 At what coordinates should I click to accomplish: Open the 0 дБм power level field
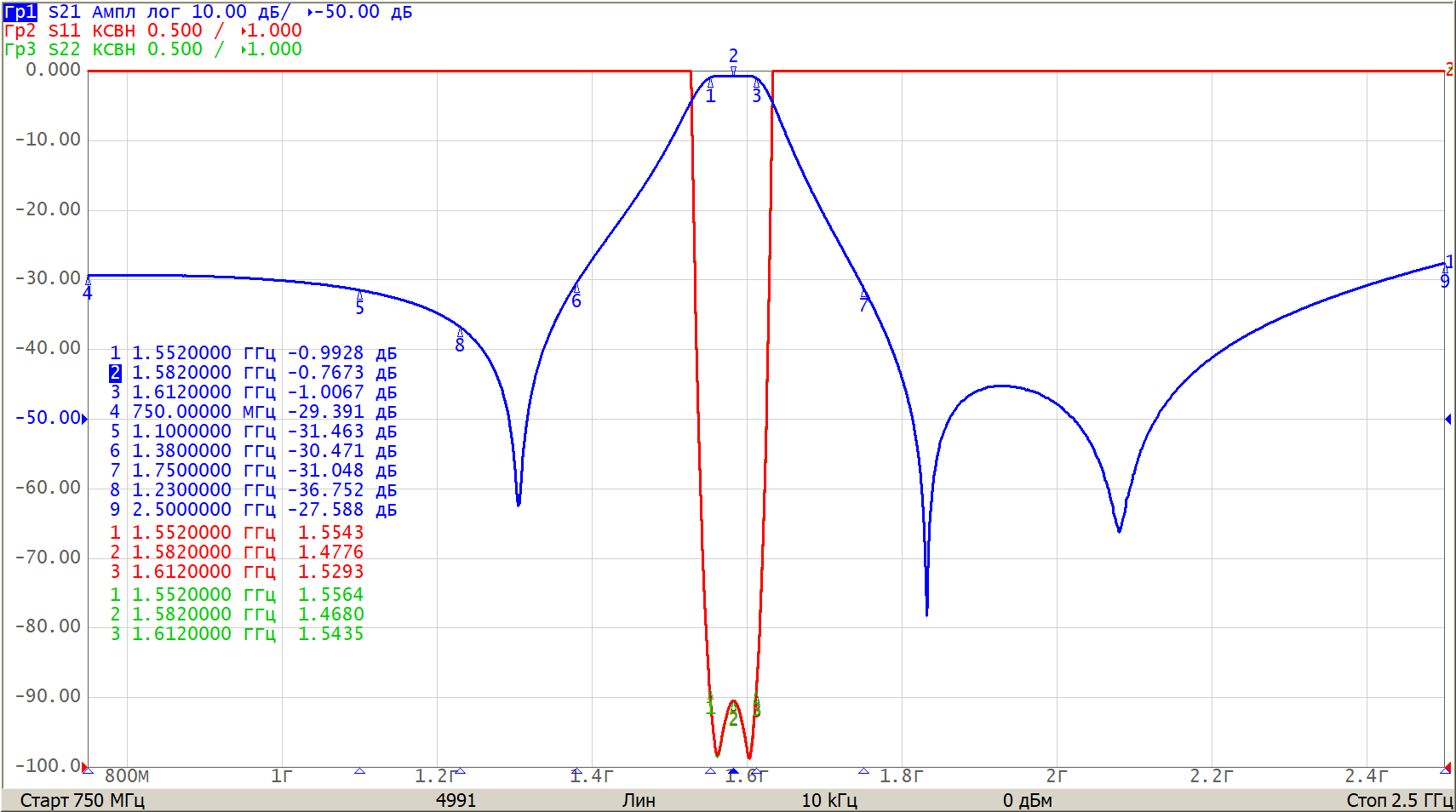(x=1027, y=800)
